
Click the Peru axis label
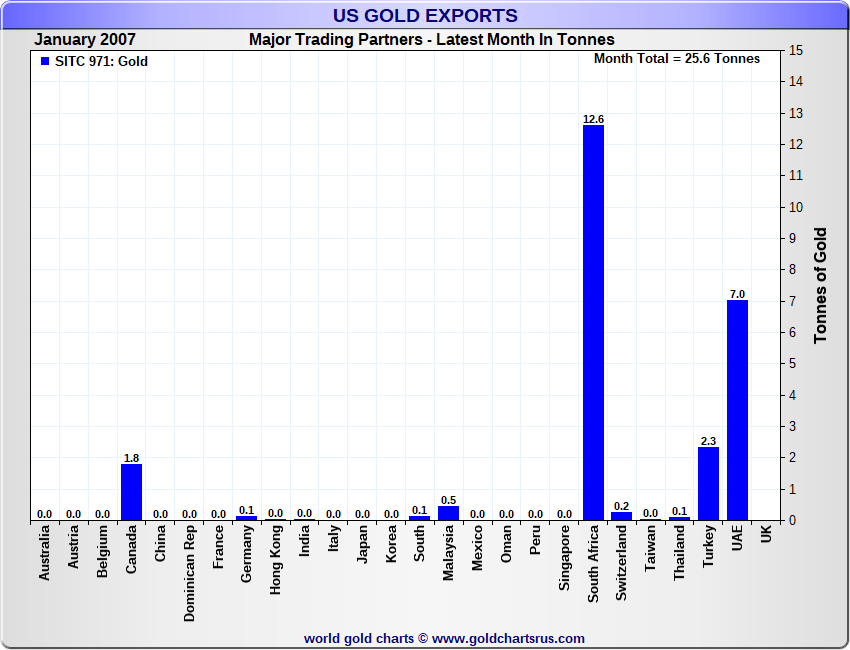(x=535, y=540)
